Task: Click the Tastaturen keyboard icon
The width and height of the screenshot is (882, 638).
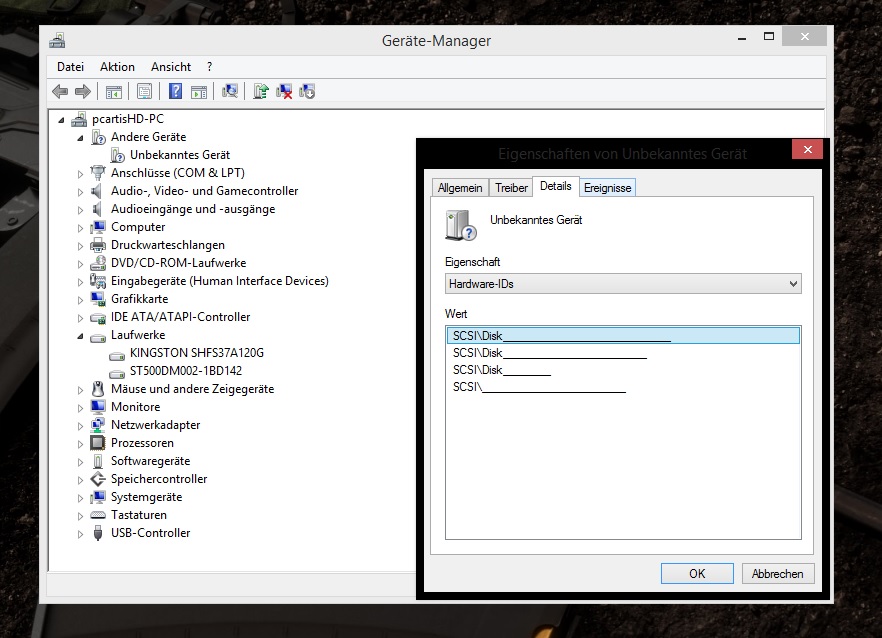Action: tap(98, 515)
